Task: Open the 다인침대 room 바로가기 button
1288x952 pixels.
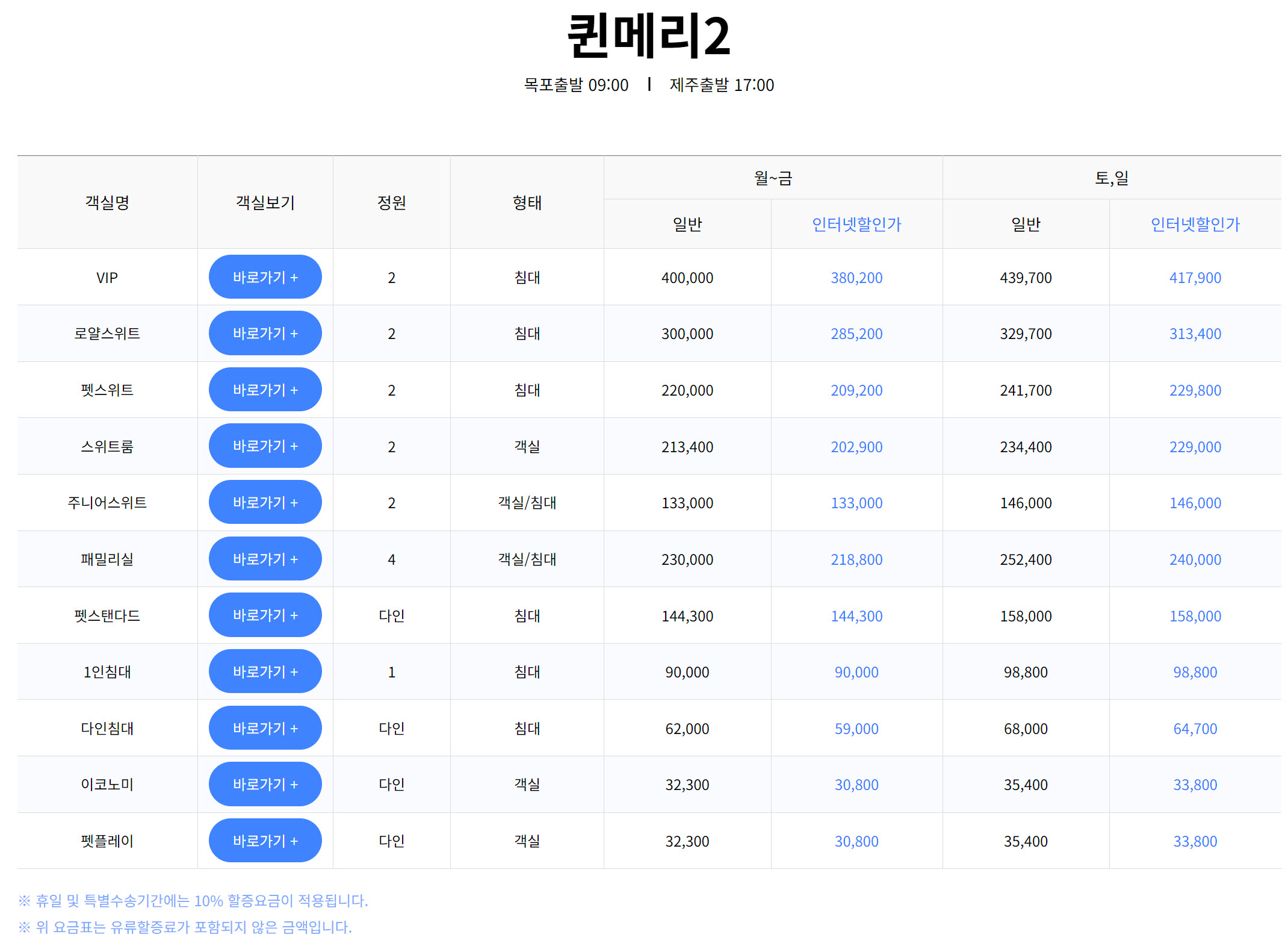Action: pyautogui.click(x=265, y=728)
